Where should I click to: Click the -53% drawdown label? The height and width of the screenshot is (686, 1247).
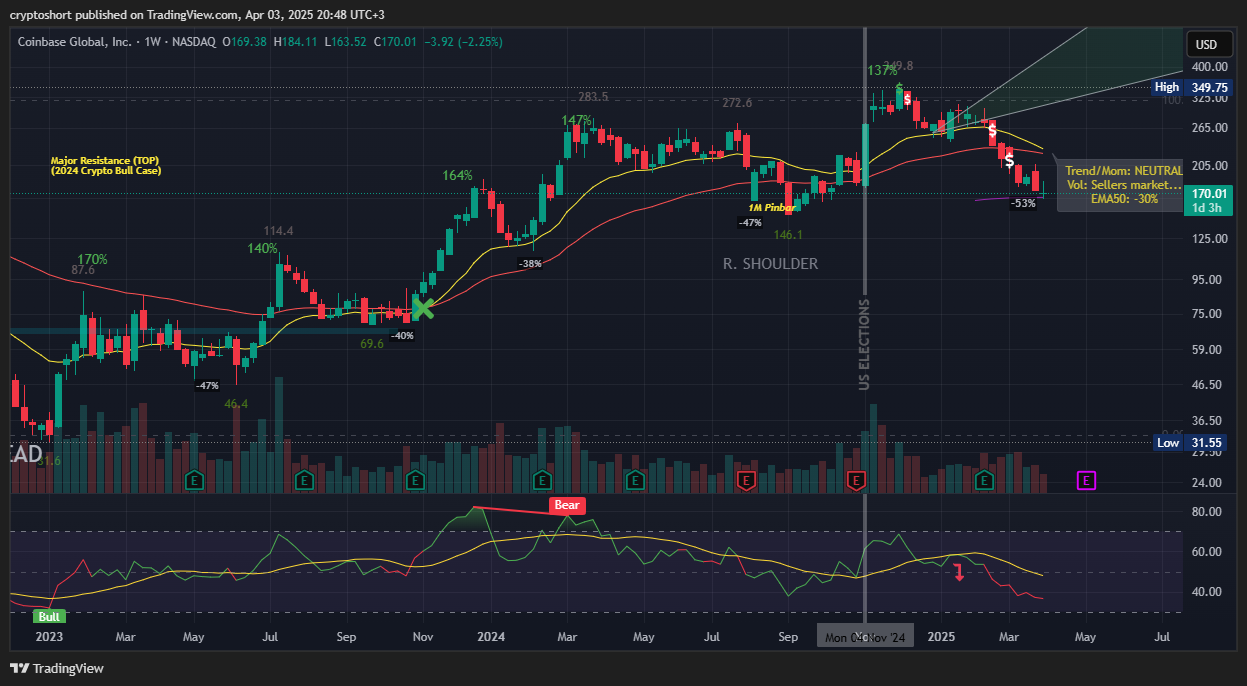1023,203
